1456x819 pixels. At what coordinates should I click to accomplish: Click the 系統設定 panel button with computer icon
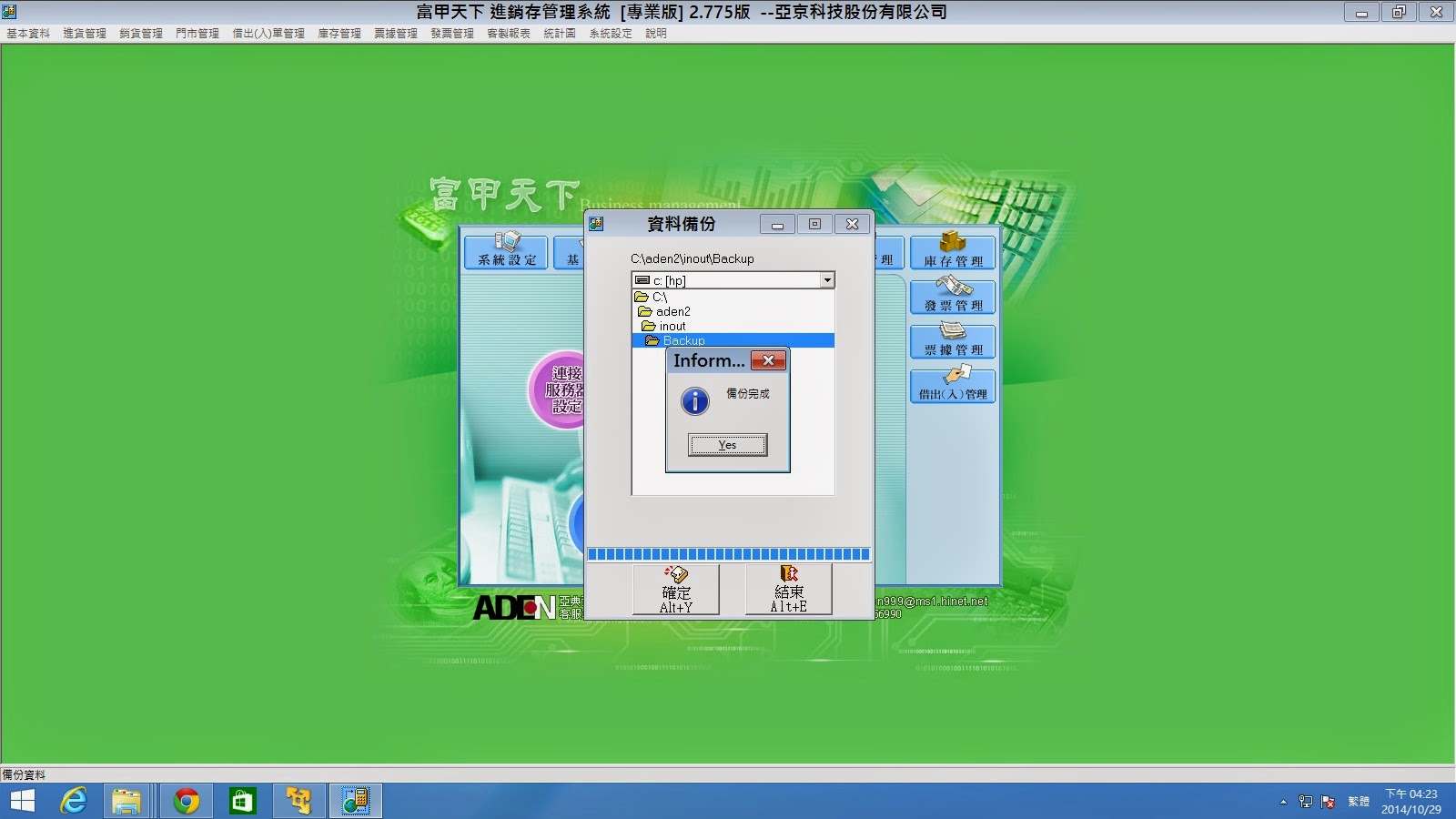(507, 250)
